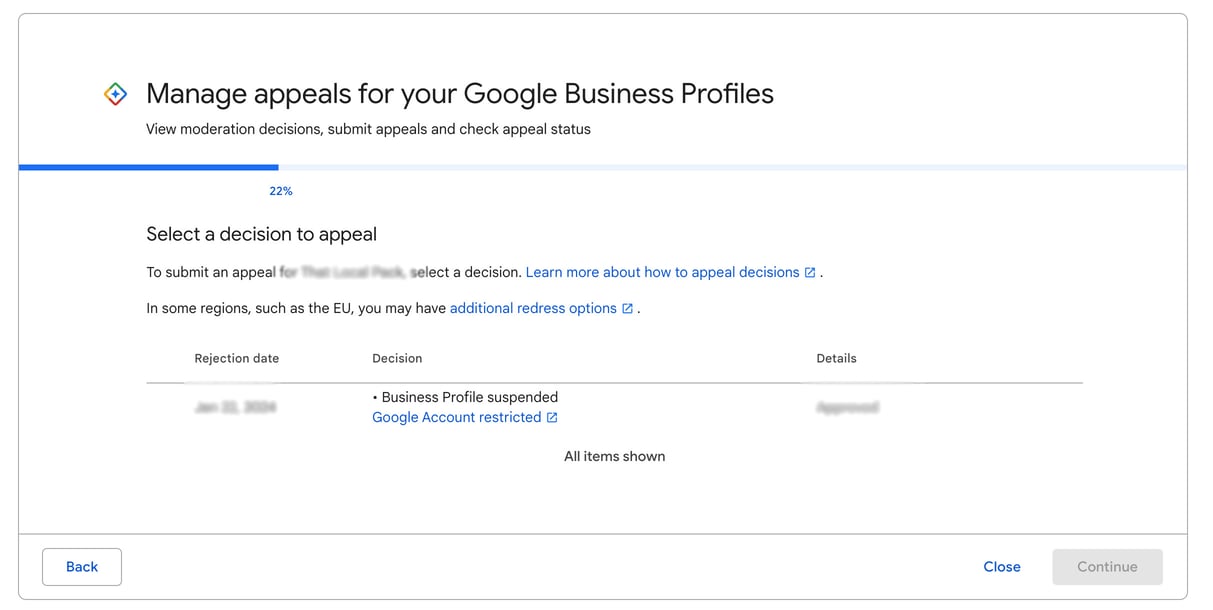Click the Approved status in Details column
This screenshot has width=1213, height=610.
point(848,407)
